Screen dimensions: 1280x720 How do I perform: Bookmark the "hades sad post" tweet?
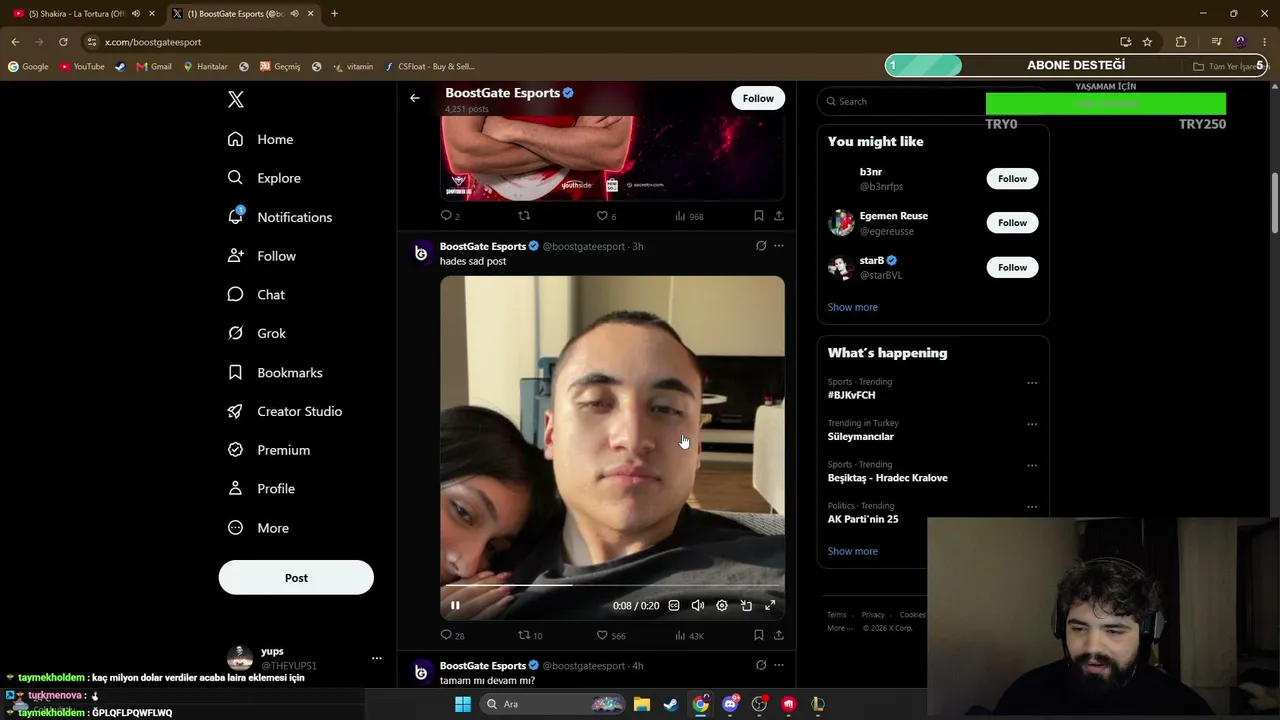tap(759, 635)
